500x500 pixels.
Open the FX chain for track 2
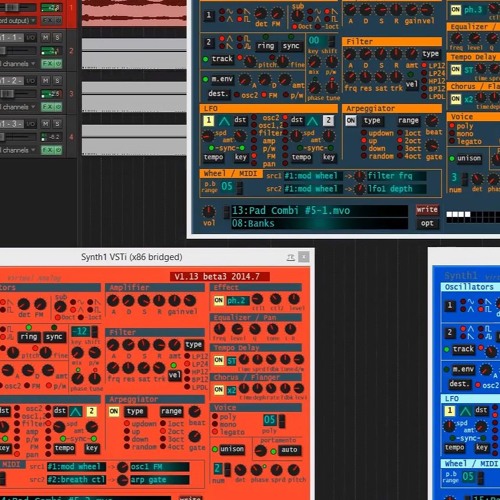[x=47, y=63]
